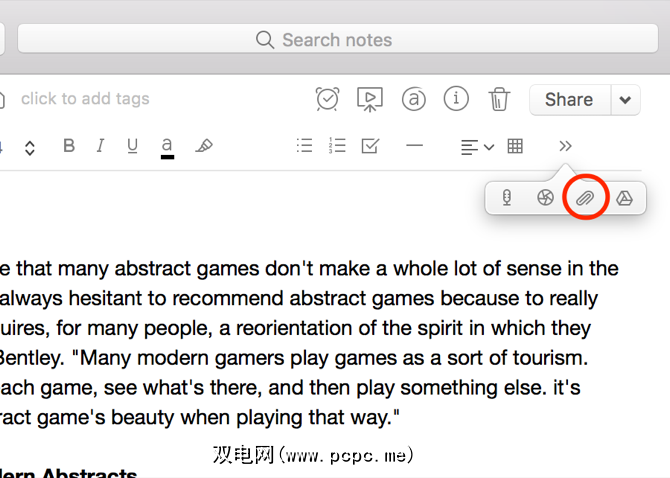The height and width of the screenshot is (478, 670).
Task: Pick the text color underlined 'a' swatch
Action: 167,146
